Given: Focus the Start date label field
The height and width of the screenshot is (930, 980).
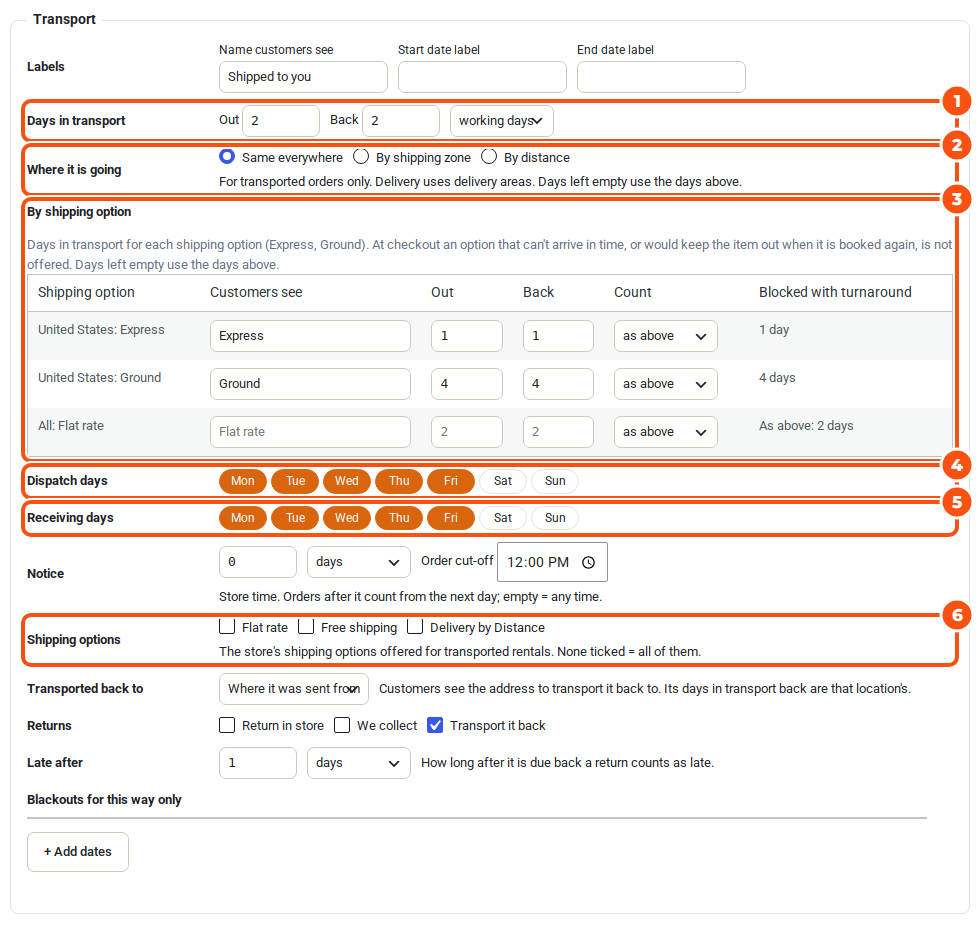Looking at the screenshot, I should pos(482,77).
